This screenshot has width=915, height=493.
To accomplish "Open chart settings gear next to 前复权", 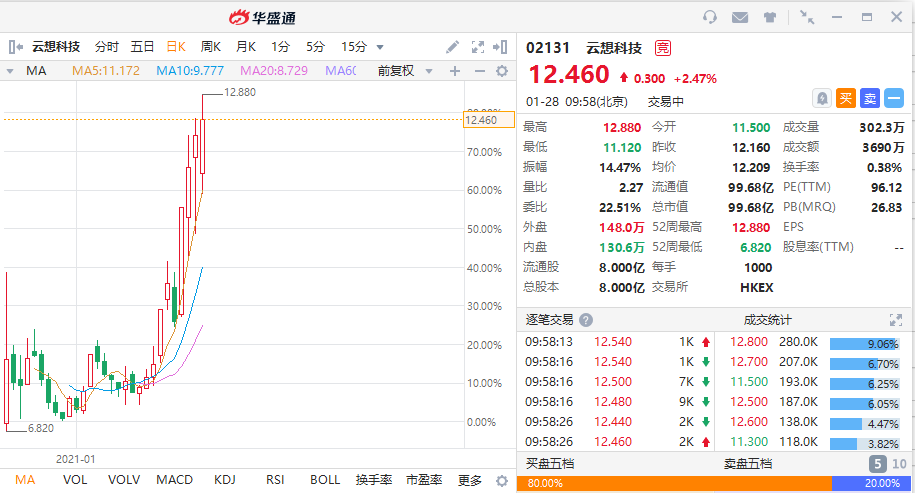I will coord(502,71).
